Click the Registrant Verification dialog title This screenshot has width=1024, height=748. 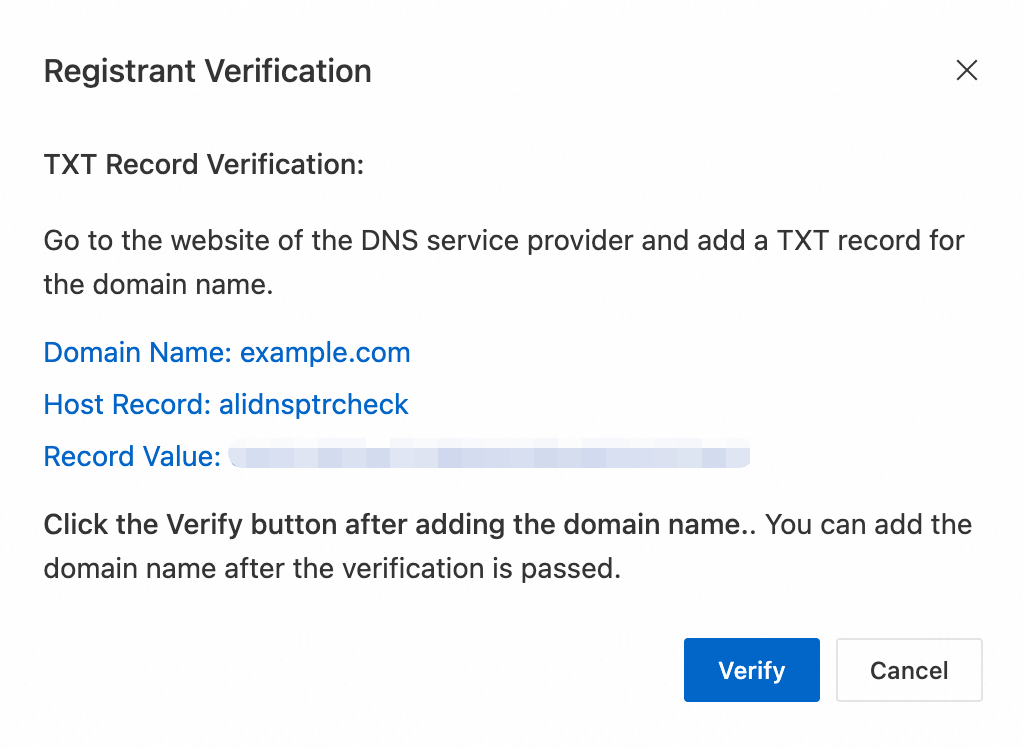[x=208, y=72]
